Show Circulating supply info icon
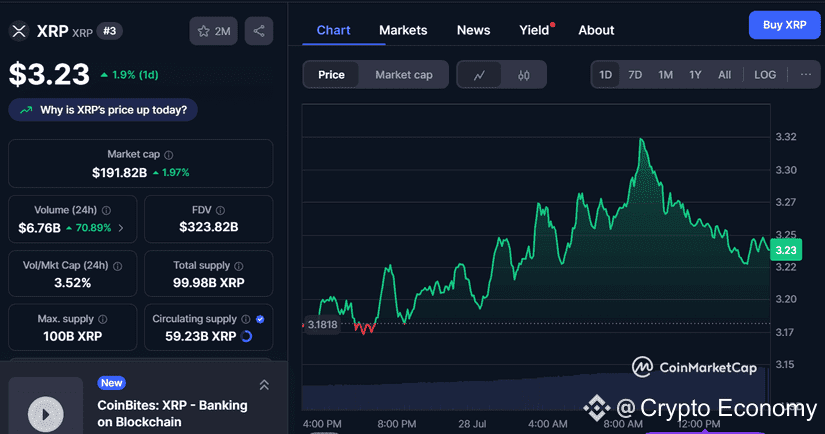Image resolution: width=825 pixels, height=434 pixels. coord(245,319)
